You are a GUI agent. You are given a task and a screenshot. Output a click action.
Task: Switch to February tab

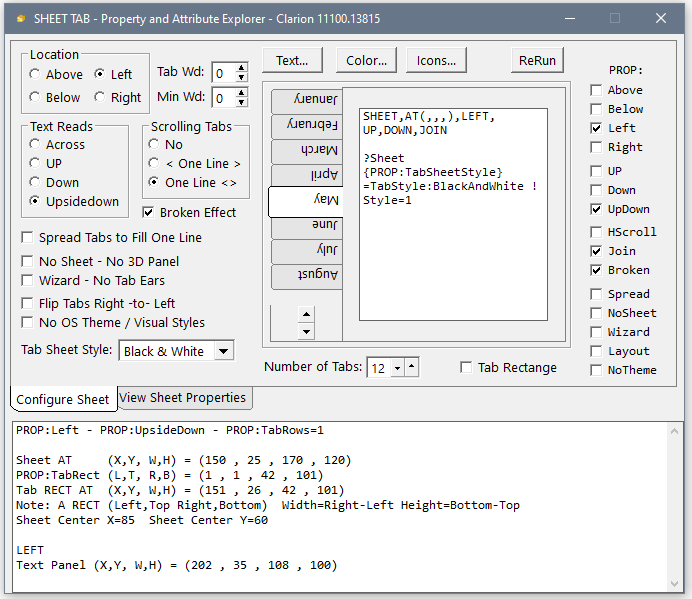307,126
